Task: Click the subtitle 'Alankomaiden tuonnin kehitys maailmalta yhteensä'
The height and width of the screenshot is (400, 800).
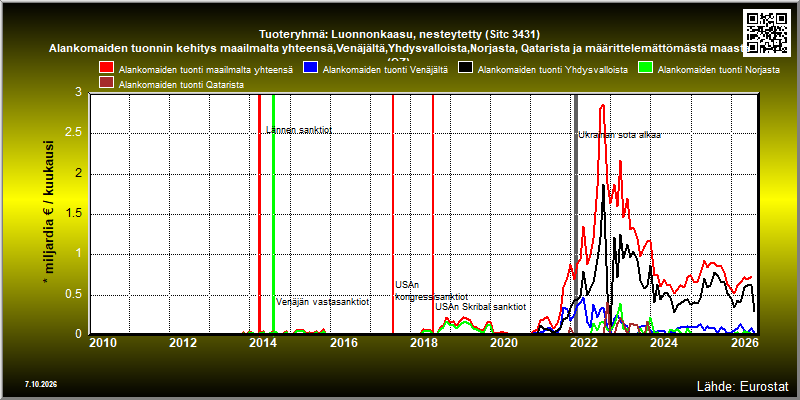Action: click(x=191, y=49)
